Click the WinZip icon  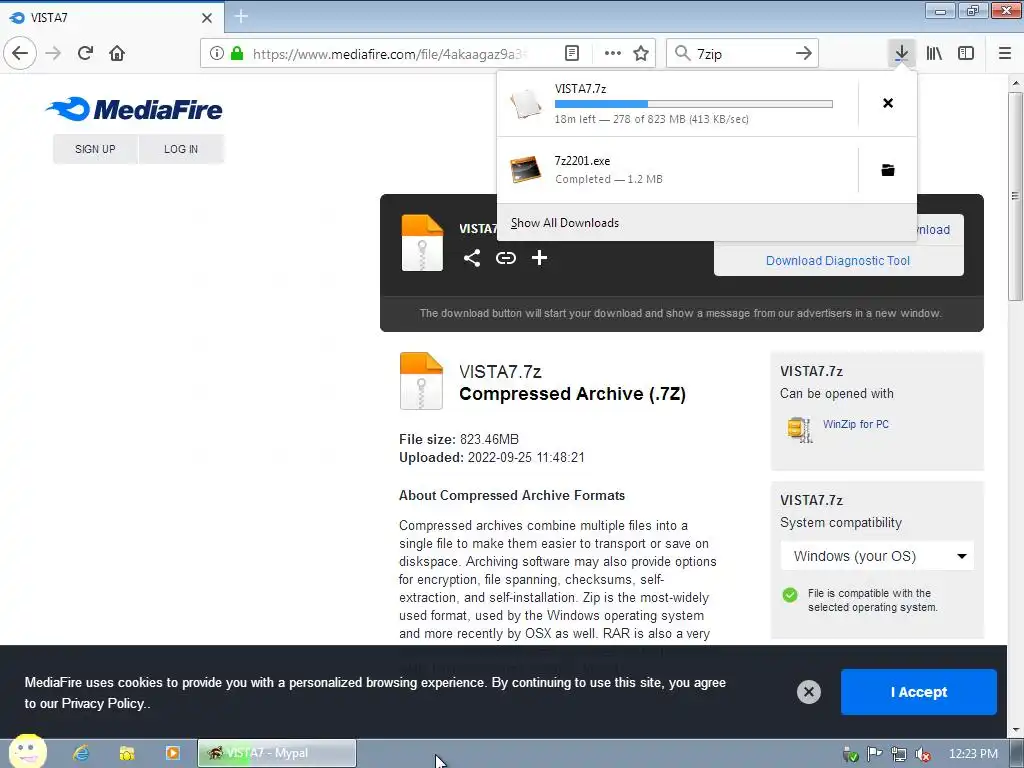(799, 430)
